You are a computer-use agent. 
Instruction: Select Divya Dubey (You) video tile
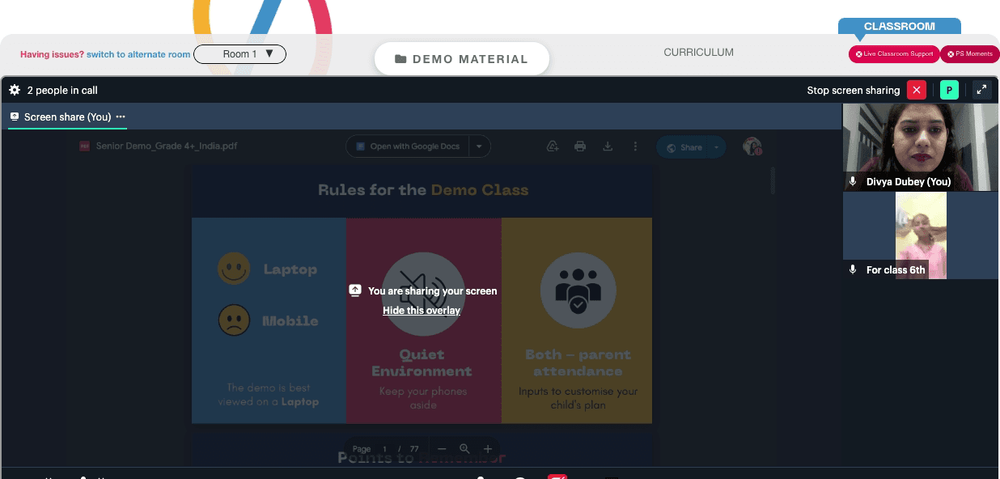[920, 147]
